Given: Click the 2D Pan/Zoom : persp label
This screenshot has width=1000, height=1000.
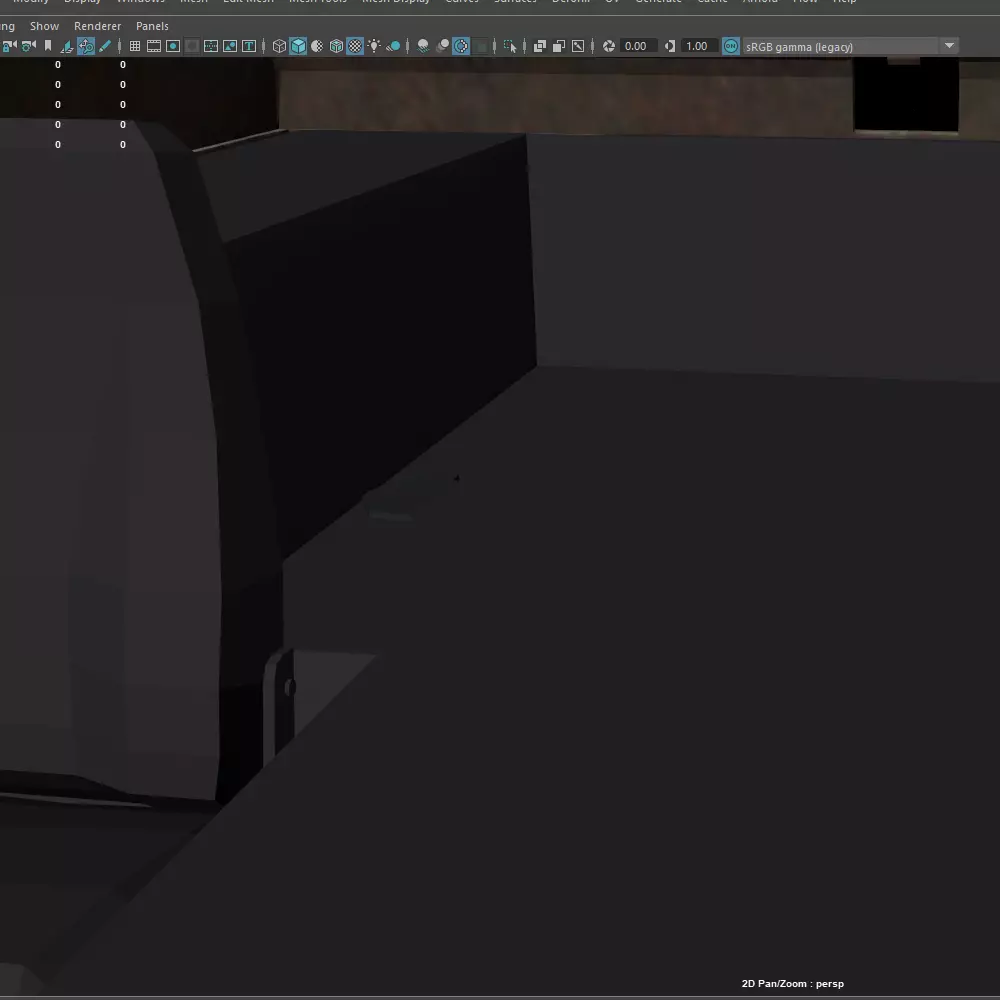Looking at the screenshot, I should [x=793, y=983].
